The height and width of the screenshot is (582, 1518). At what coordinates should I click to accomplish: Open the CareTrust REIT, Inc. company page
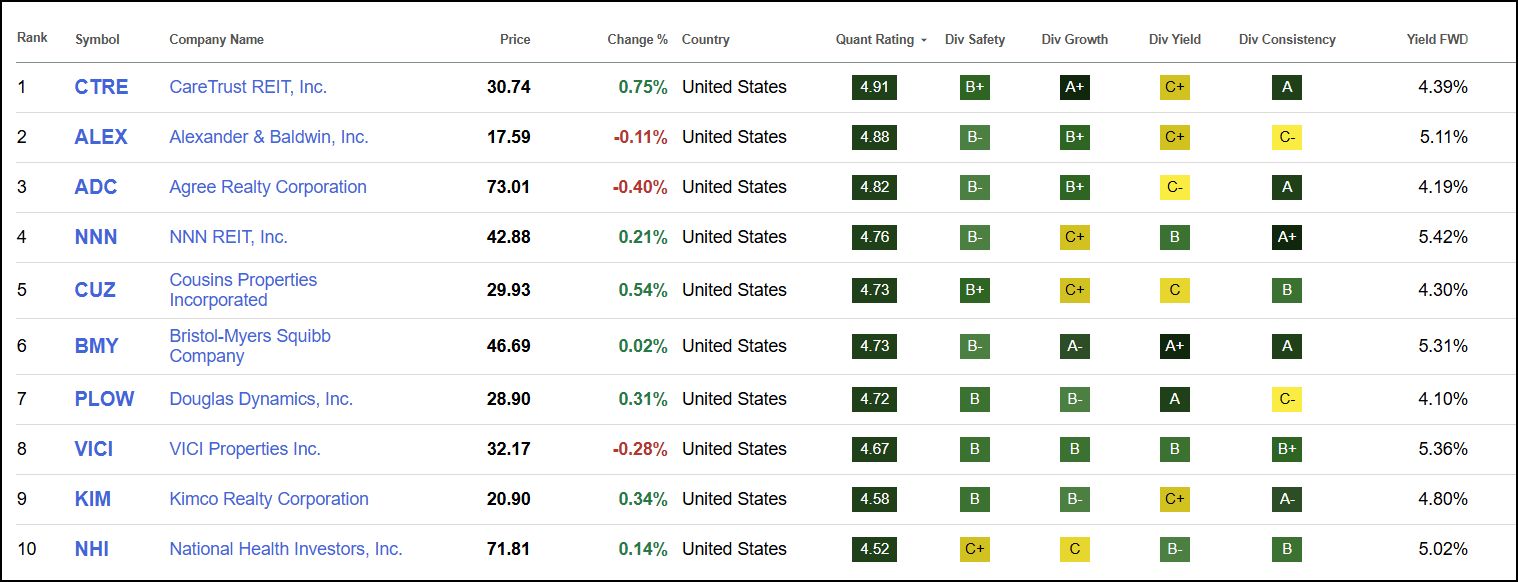point(247,87)
